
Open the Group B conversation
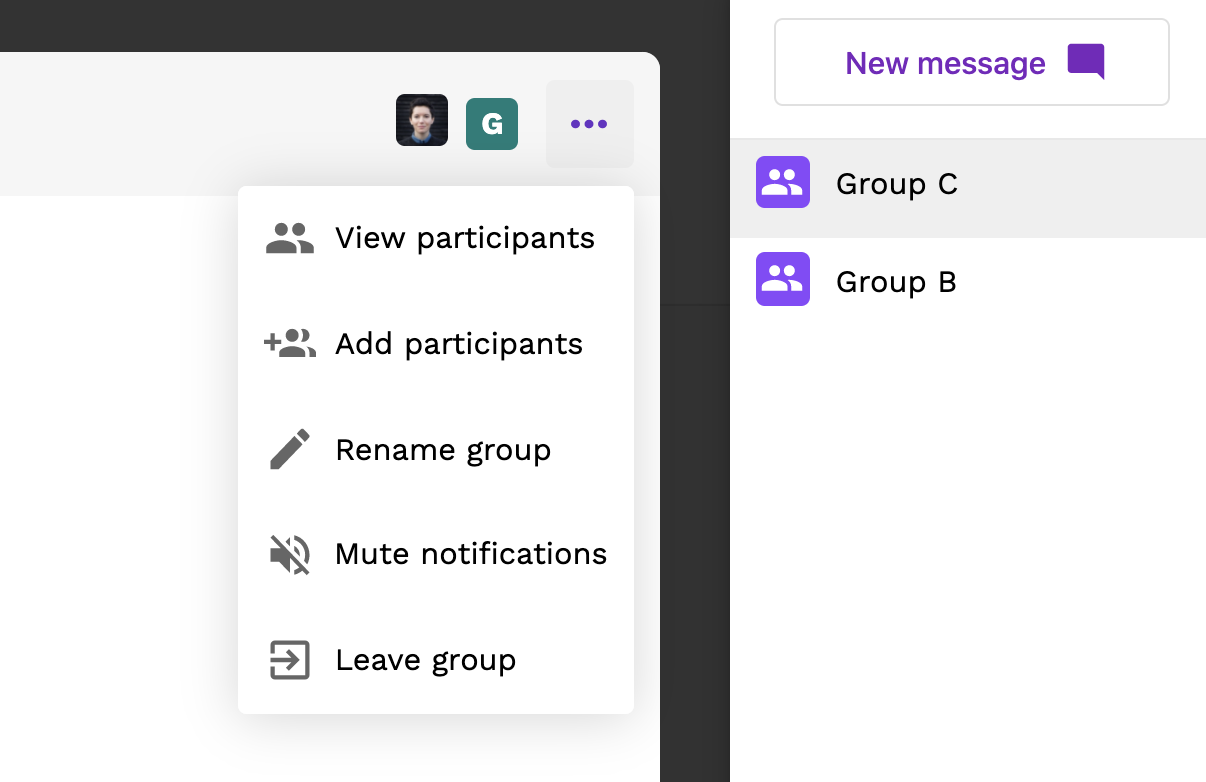click(x=968, y=281)
